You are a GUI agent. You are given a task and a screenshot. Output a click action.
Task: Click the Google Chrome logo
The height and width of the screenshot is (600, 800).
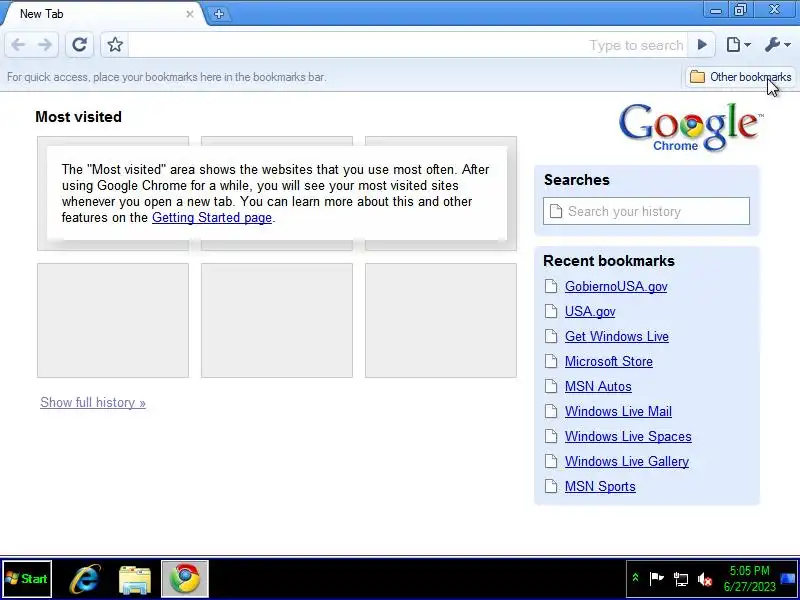690,127
